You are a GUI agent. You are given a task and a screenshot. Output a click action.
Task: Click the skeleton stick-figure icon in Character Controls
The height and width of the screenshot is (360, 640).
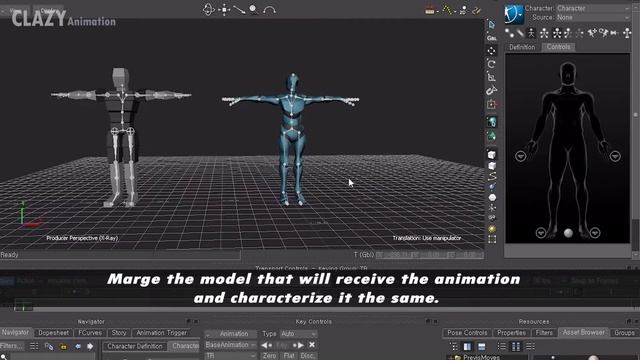[531, 33]
